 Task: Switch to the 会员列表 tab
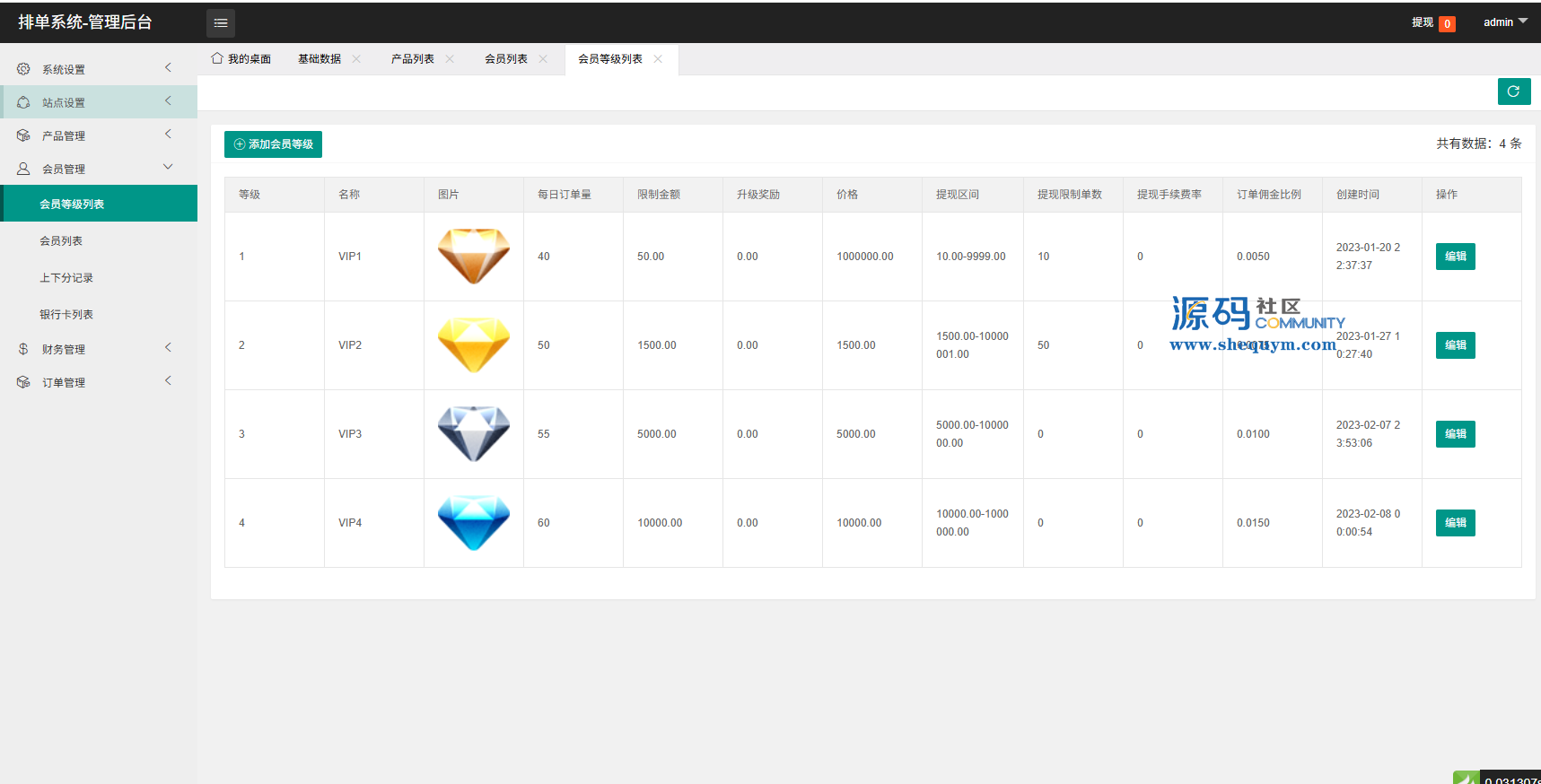[506, 59]
